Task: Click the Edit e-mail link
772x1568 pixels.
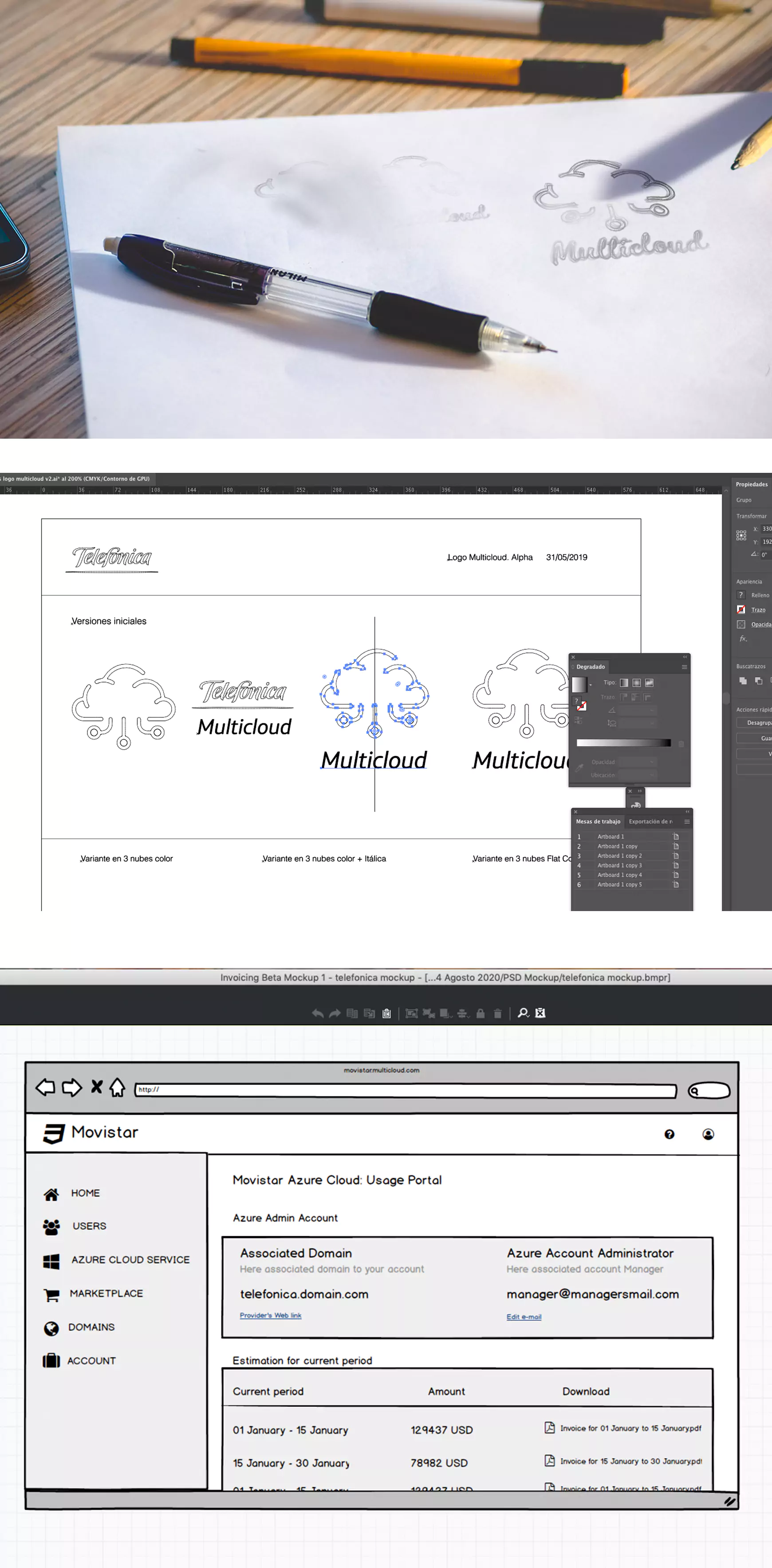Action: (524, 1316)
